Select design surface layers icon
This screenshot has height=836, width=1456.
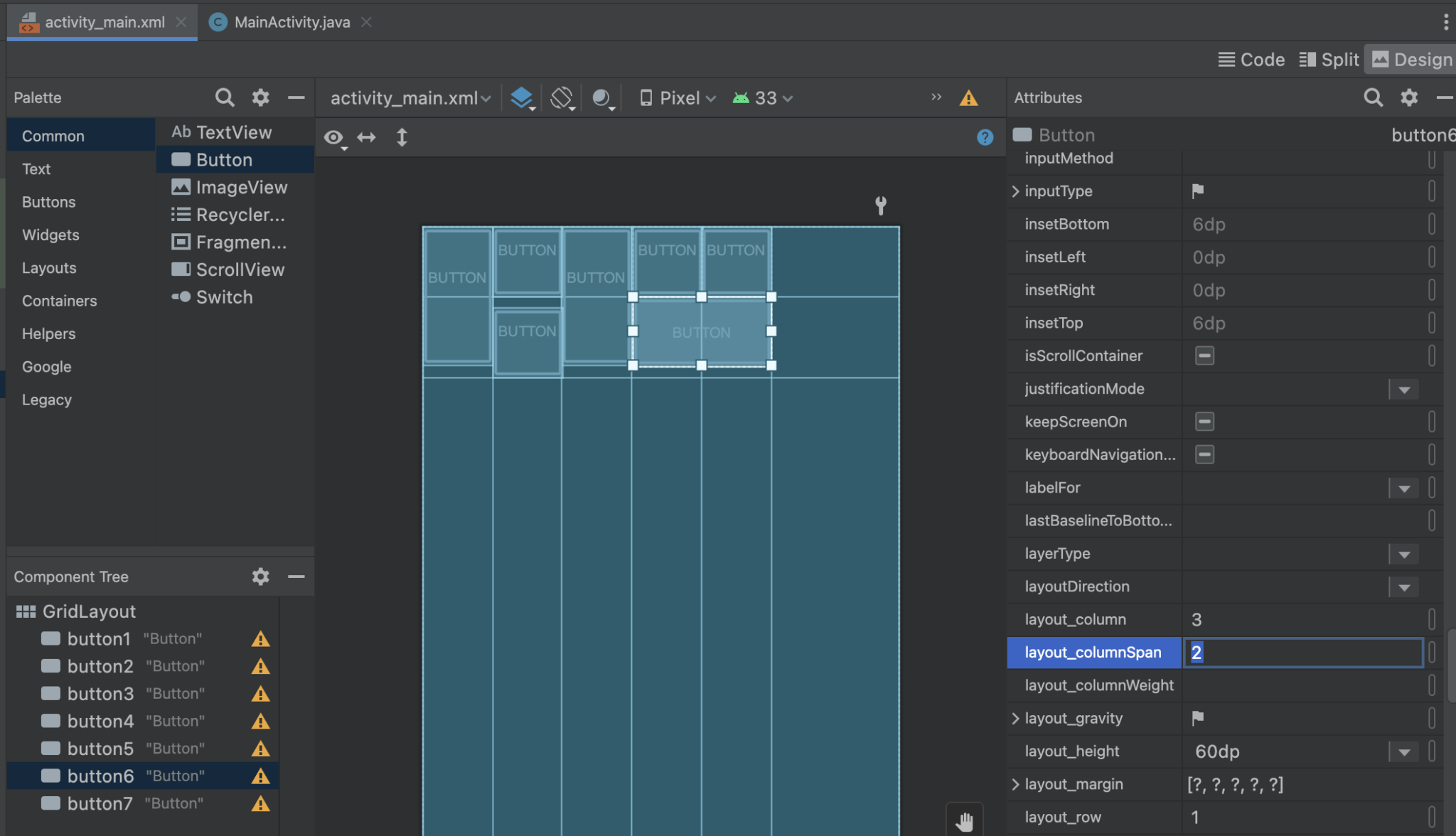point(522,98)
